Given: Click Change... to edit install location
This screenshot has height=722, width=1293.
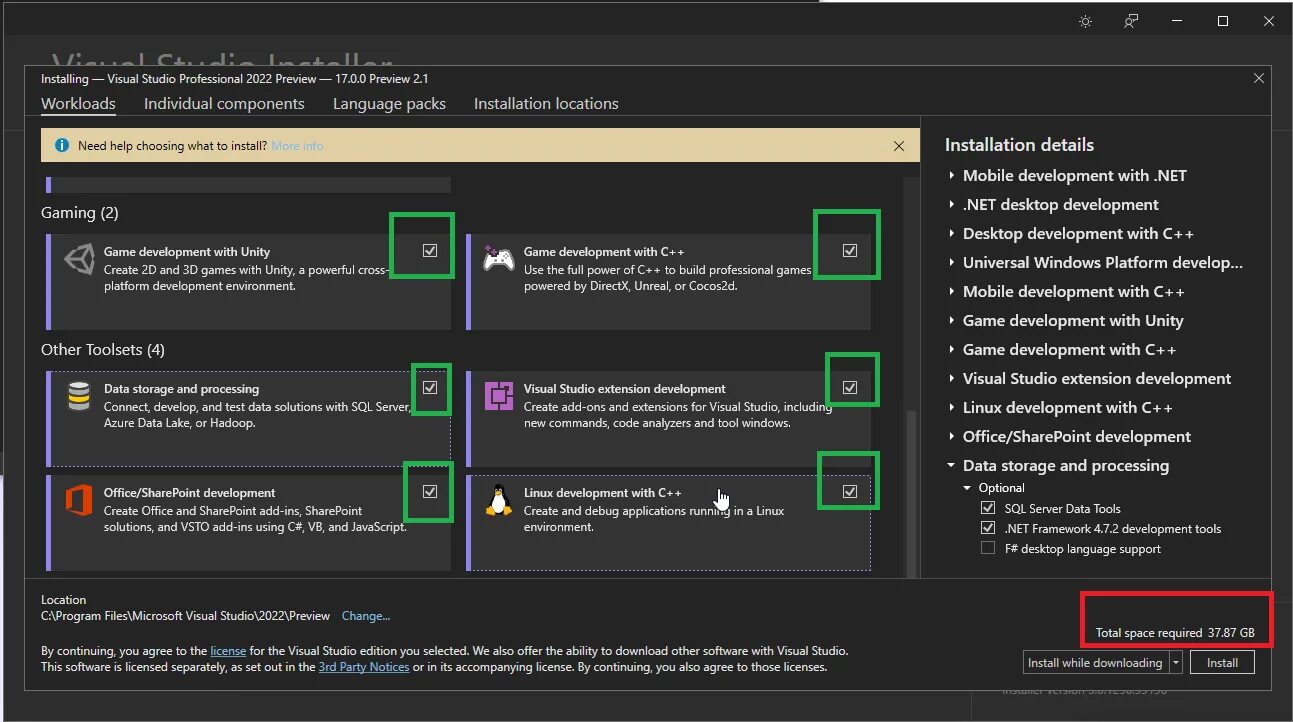Looking at the screenshot, I should tap(366, 616).
